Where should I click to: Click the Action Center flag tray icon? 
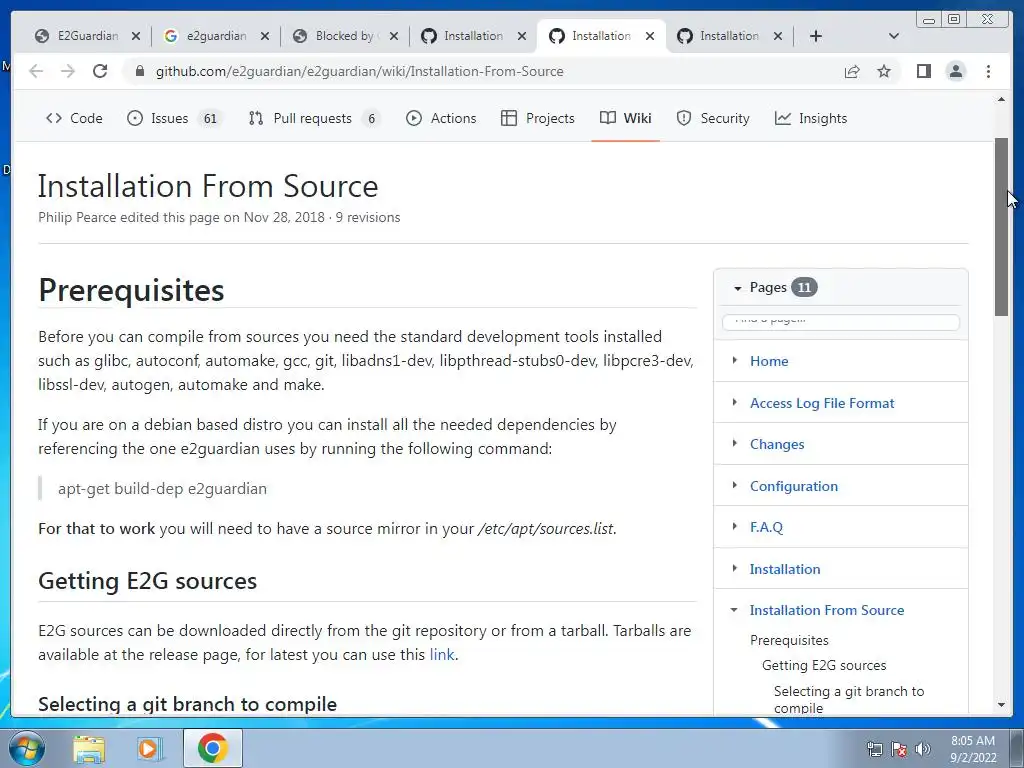pos(898,749)
